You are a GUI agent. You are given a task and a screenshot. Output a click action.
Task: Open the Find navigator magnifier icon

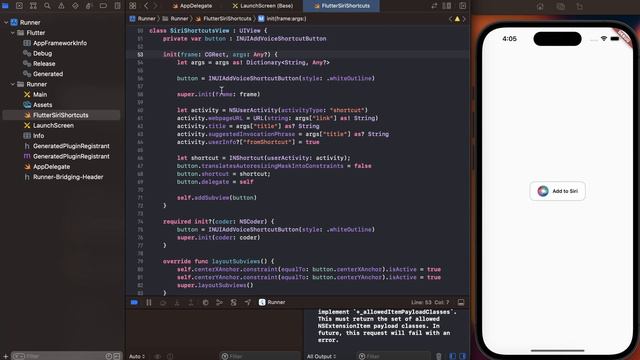click(x=47, y=6)
